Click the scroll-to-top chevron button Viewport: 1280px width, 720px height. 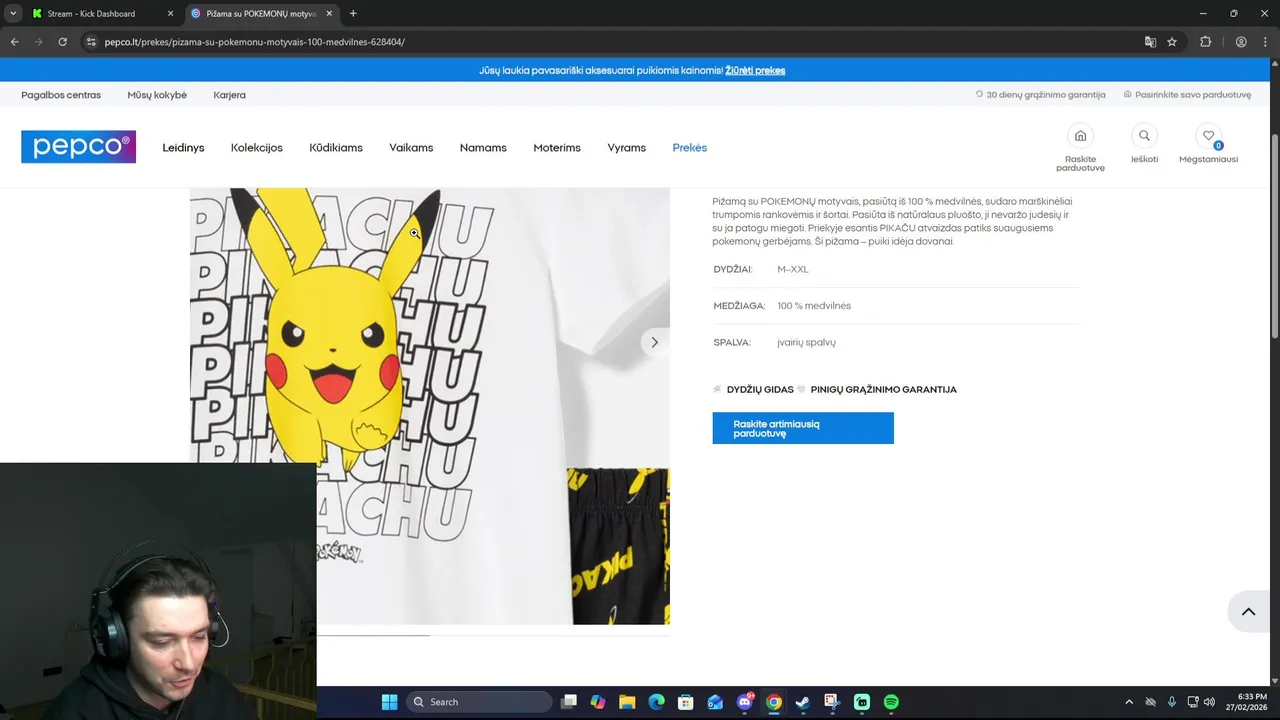point(1248,612)
